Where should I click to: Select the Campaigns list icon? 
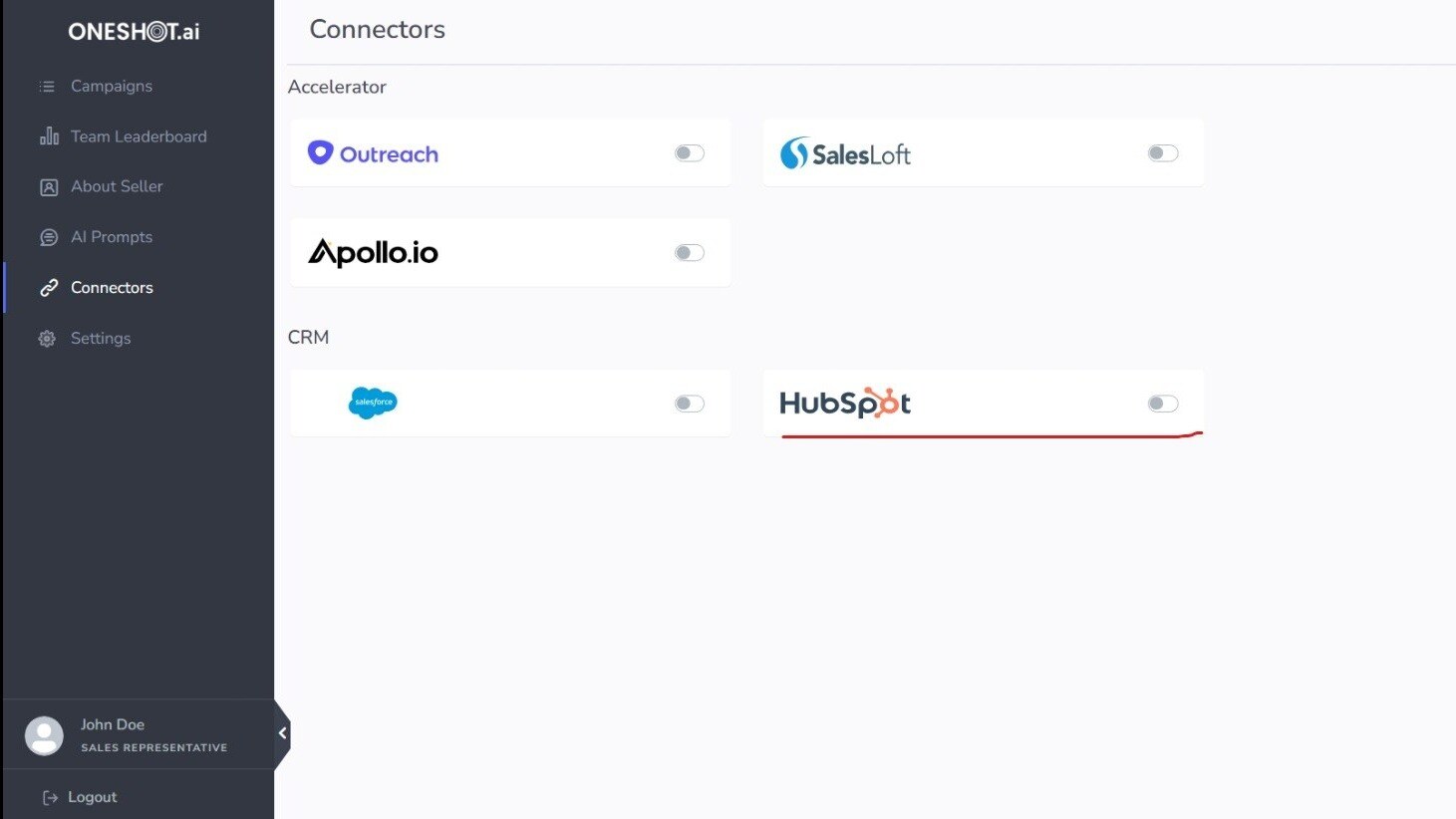(46, 86)
